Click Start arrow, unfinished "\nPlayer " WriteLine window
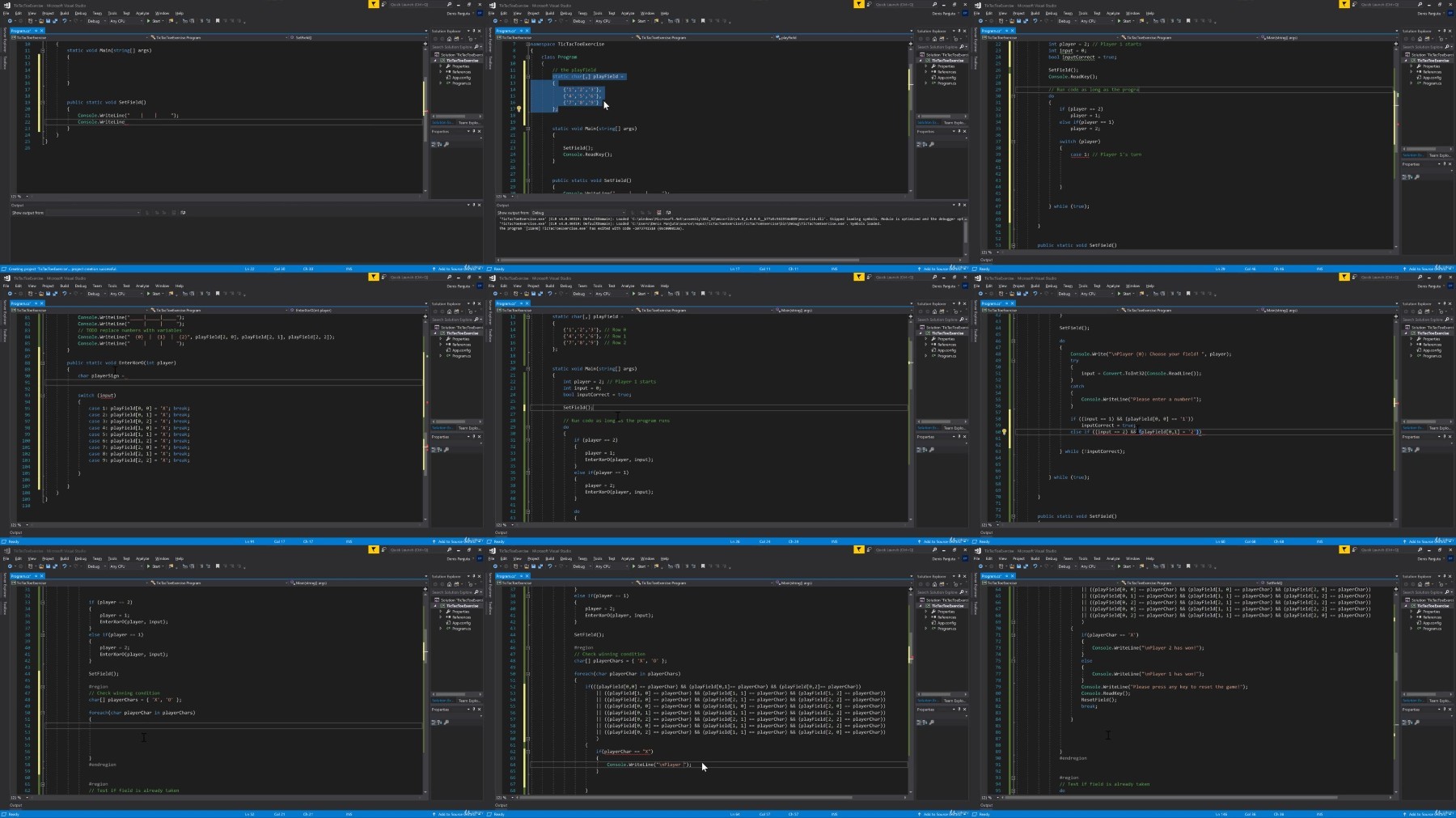Screen dimensions: 1456x818 pos(633,566)
